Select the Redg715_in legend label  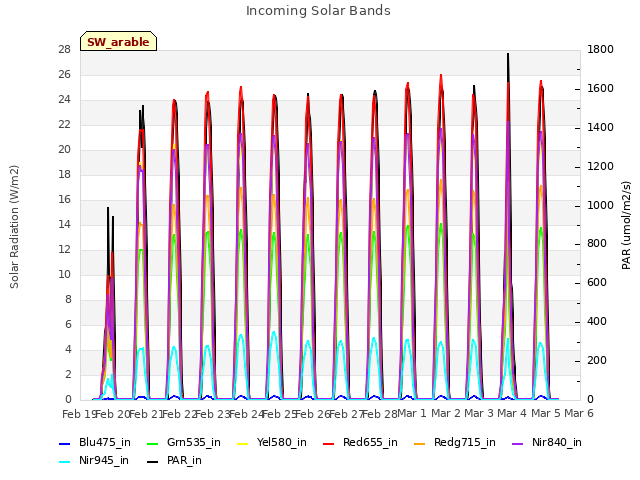click(x=465, y=442)
